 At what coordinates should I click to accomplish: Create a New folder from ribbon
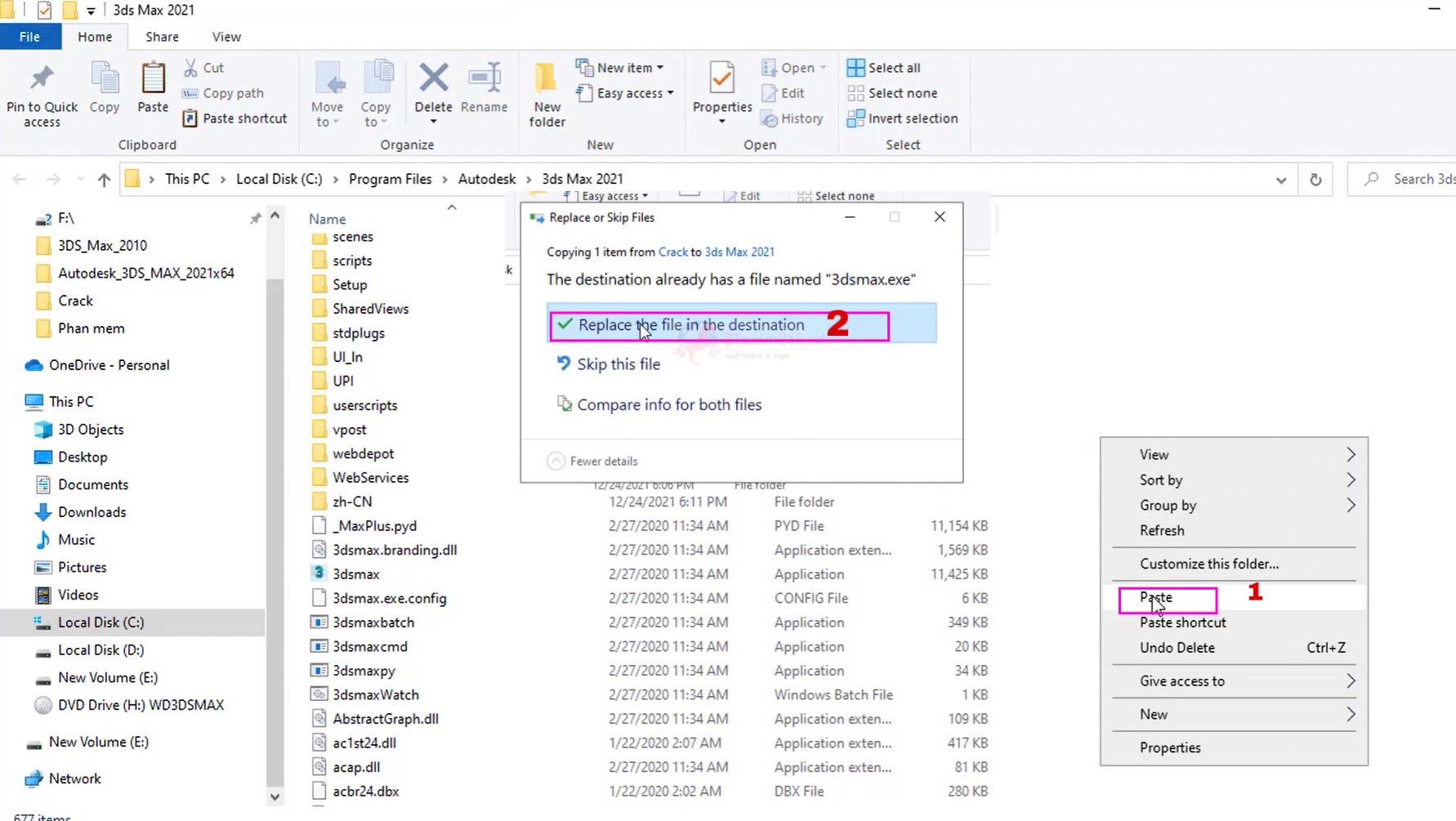click(x=547, y=95)
